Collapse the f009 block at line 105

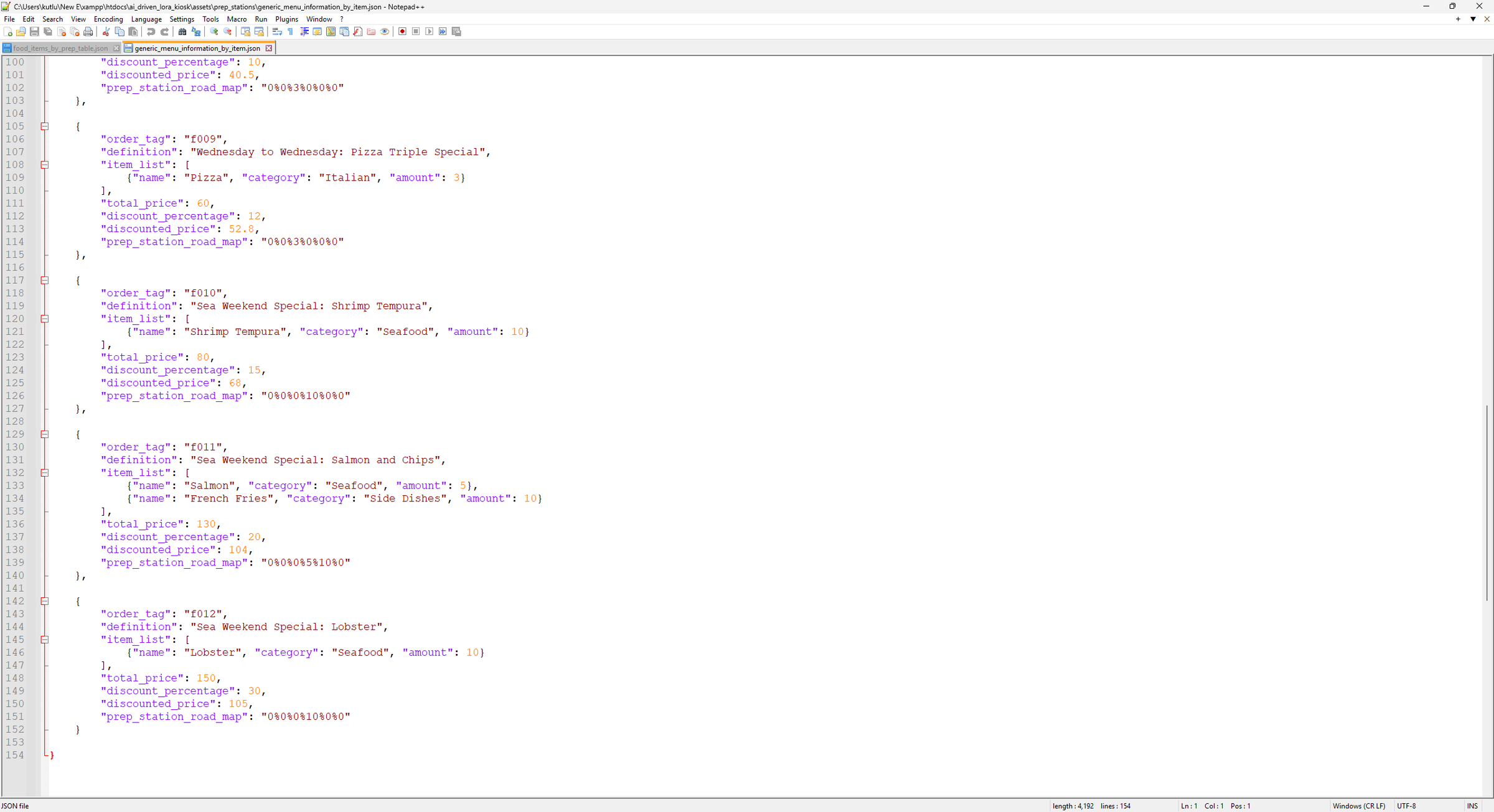[x=45, y=126]
